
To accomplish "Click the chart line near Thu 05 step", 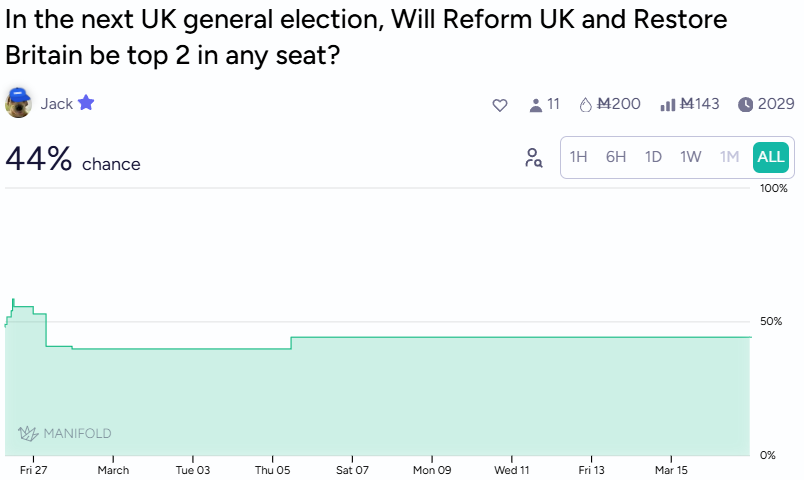I will [x=291, y=343].
